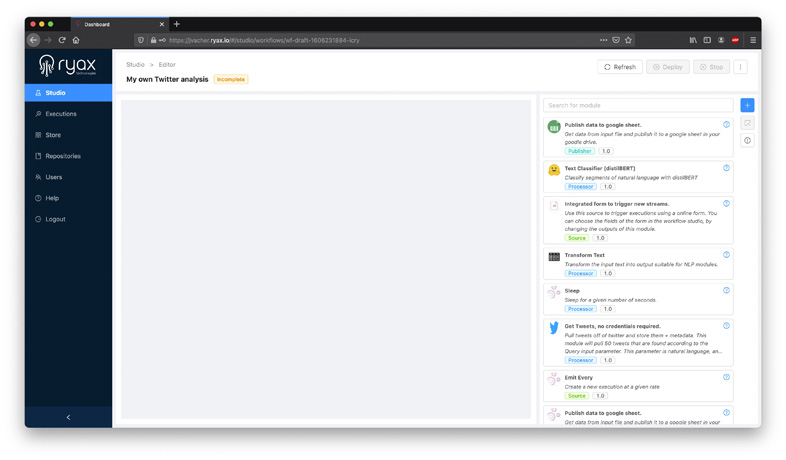Open Executions in the sidebar
This screenshot has height=460, width=786.
point(68,114)
